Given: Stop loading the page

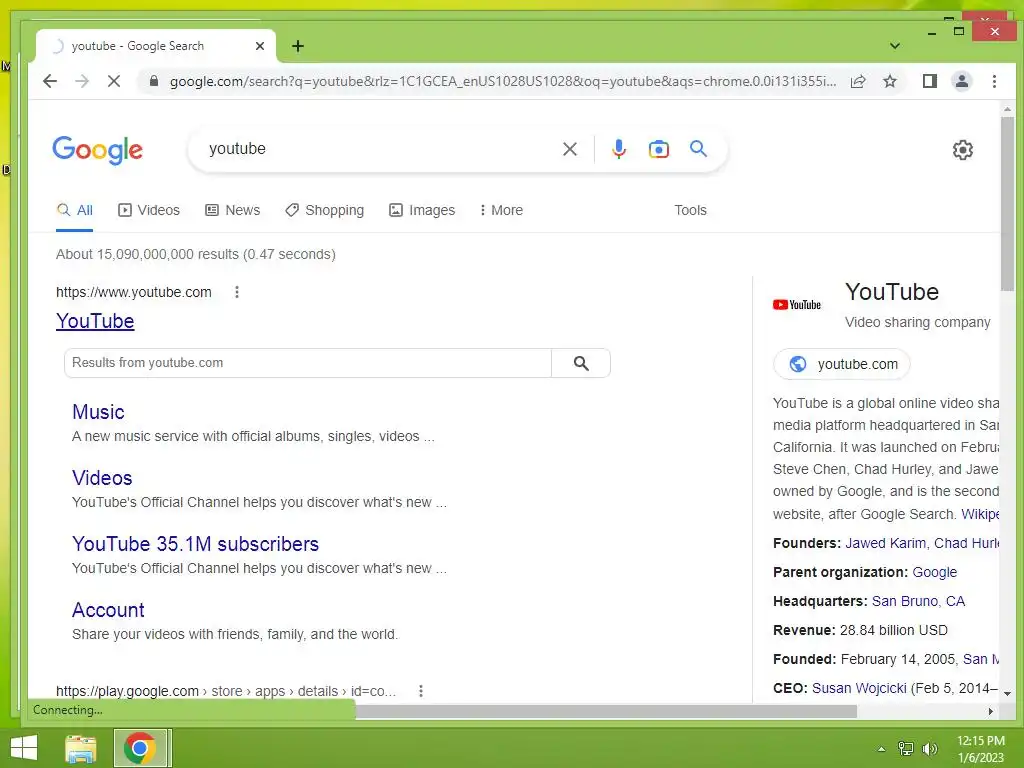Looking at the screenshot, I should pyautogui.click(x=114, y=81).
